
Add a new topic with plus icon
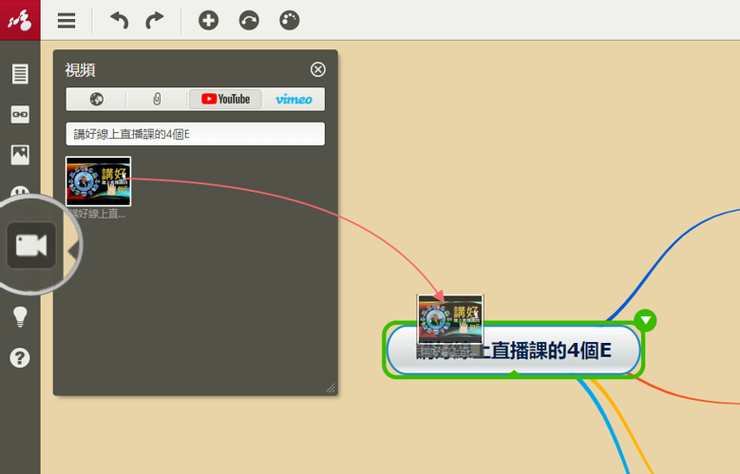208,20
